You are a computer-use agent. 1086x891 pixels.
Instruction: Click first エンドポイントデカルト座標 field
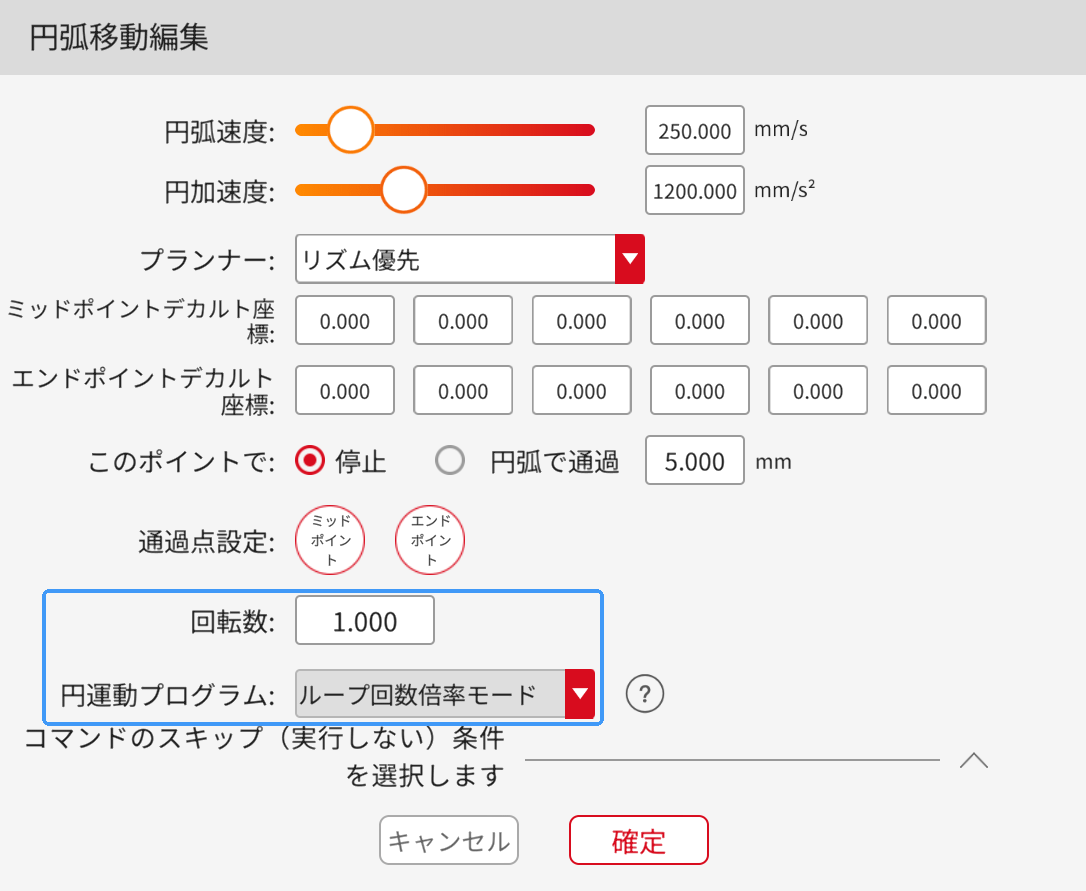point(345,391)
